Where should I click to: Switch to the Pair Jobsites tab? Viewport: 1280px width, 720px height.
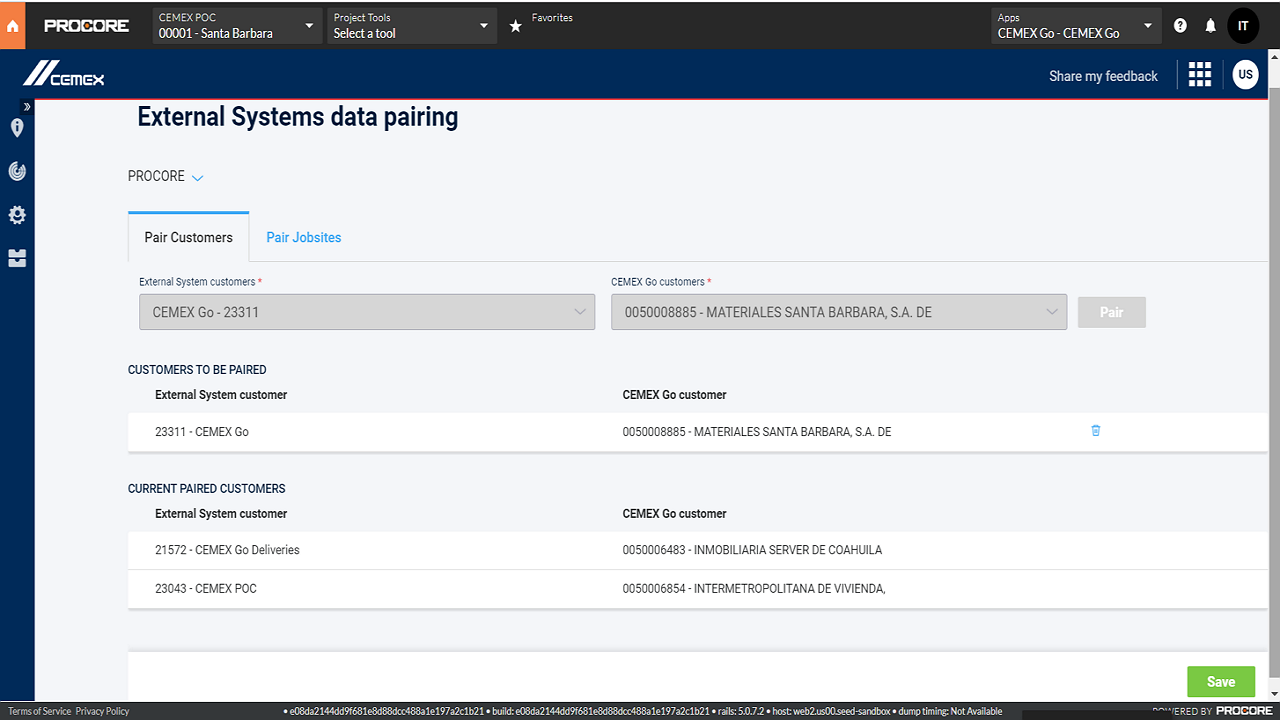point(303,238)
